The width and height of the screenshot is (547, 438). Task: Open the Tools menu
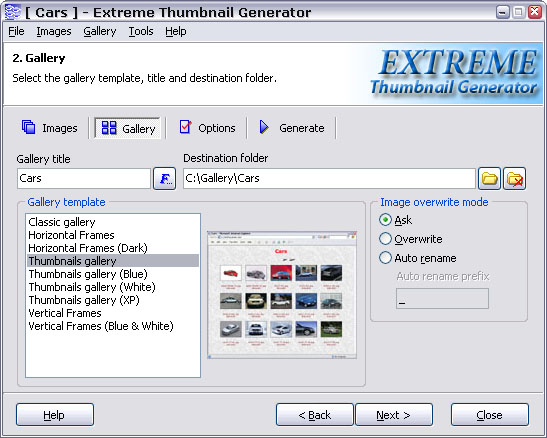[x=141, y=31]
